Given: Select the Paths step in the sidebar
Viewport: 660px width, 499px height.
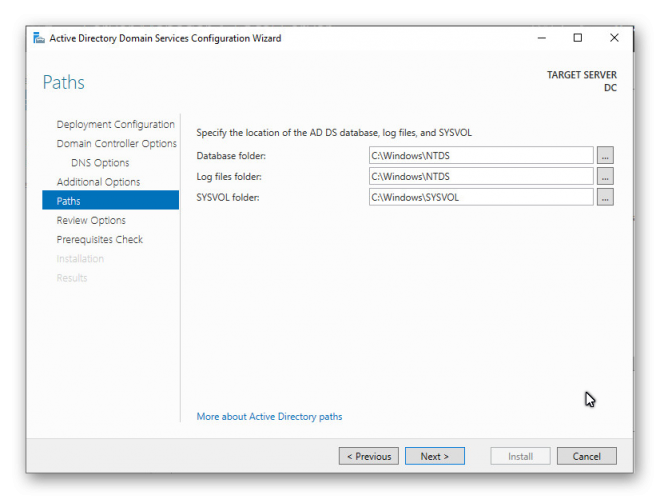Looking at the screenshot, I should coord(110,200).
